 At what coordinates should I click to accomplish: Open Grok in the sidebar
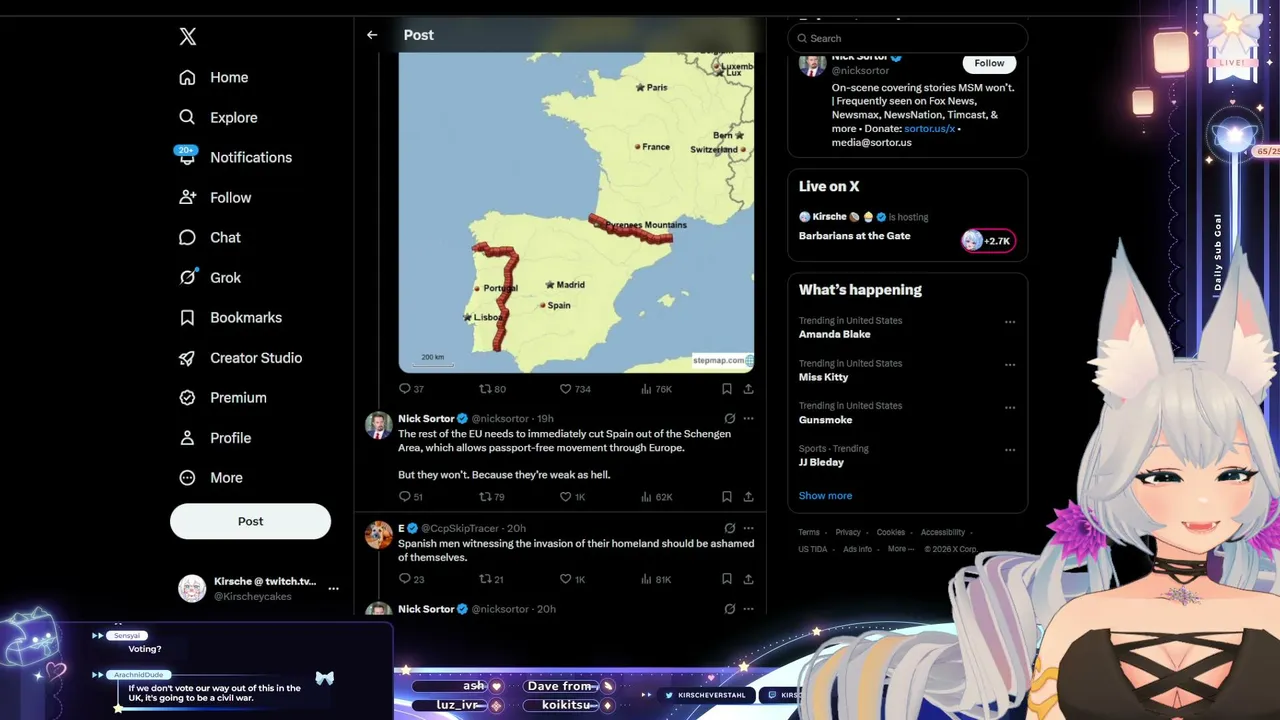pos(210,277)
